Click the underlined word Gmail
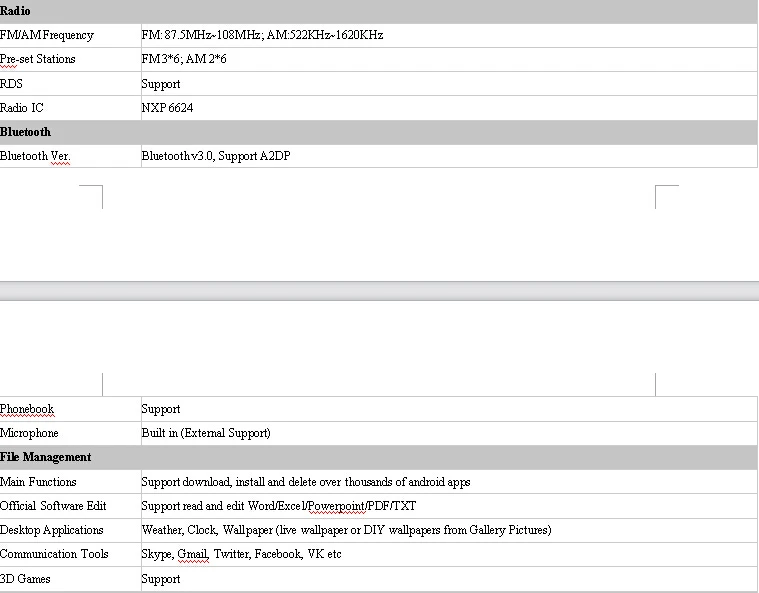The image size is (759, 593). (x=193, y=554)
